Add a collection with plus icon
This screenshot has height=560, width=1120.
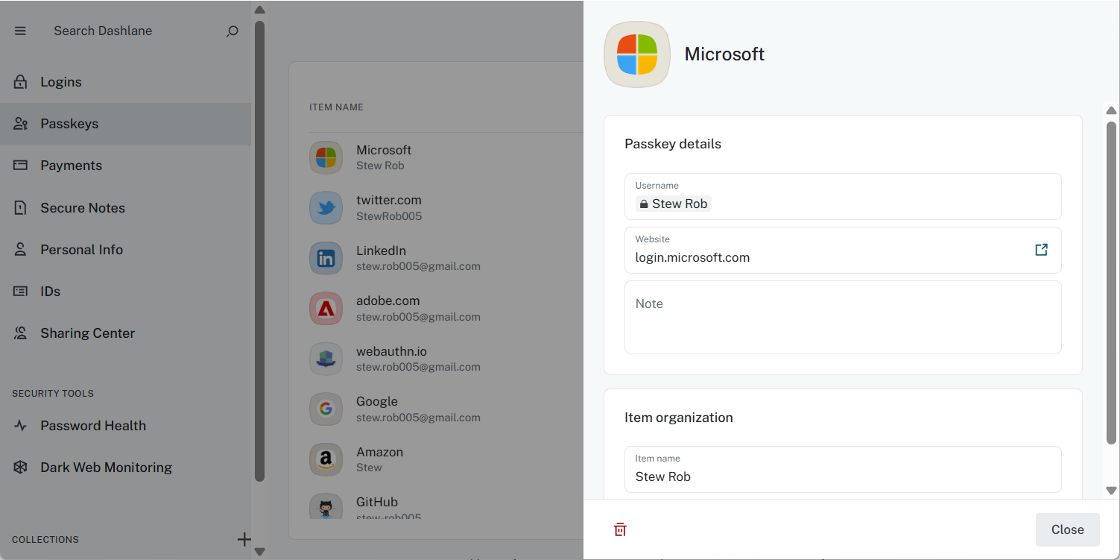244,539
